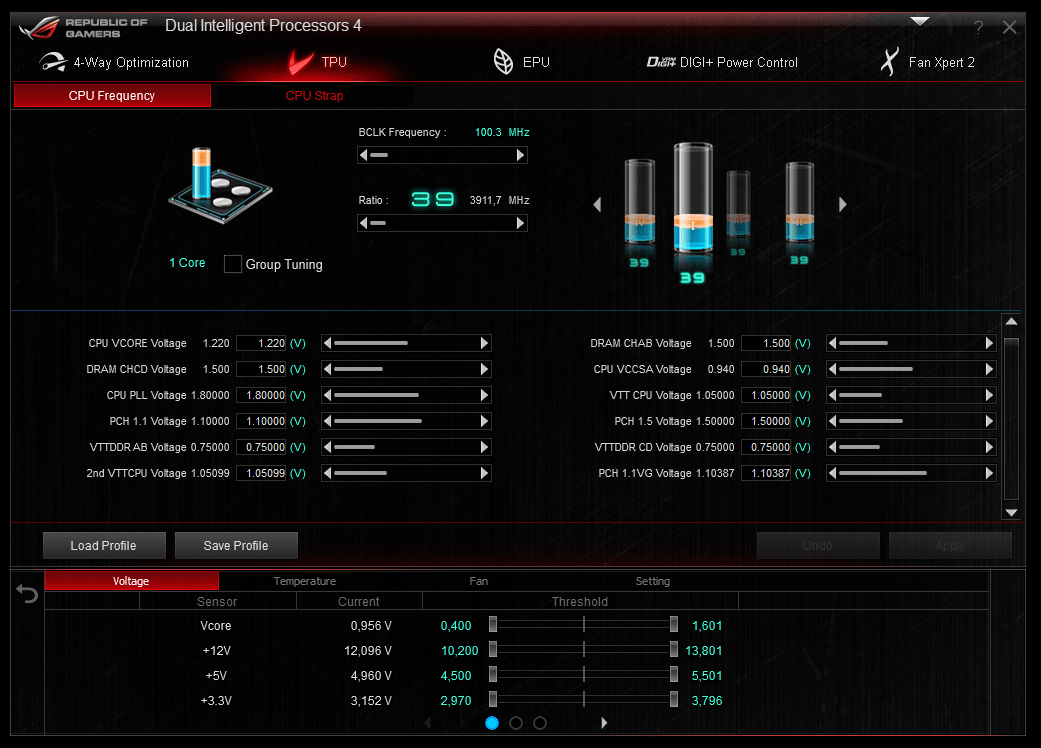
Task: Open the EPU section via its leaf icon
Action: coord(503,61)
